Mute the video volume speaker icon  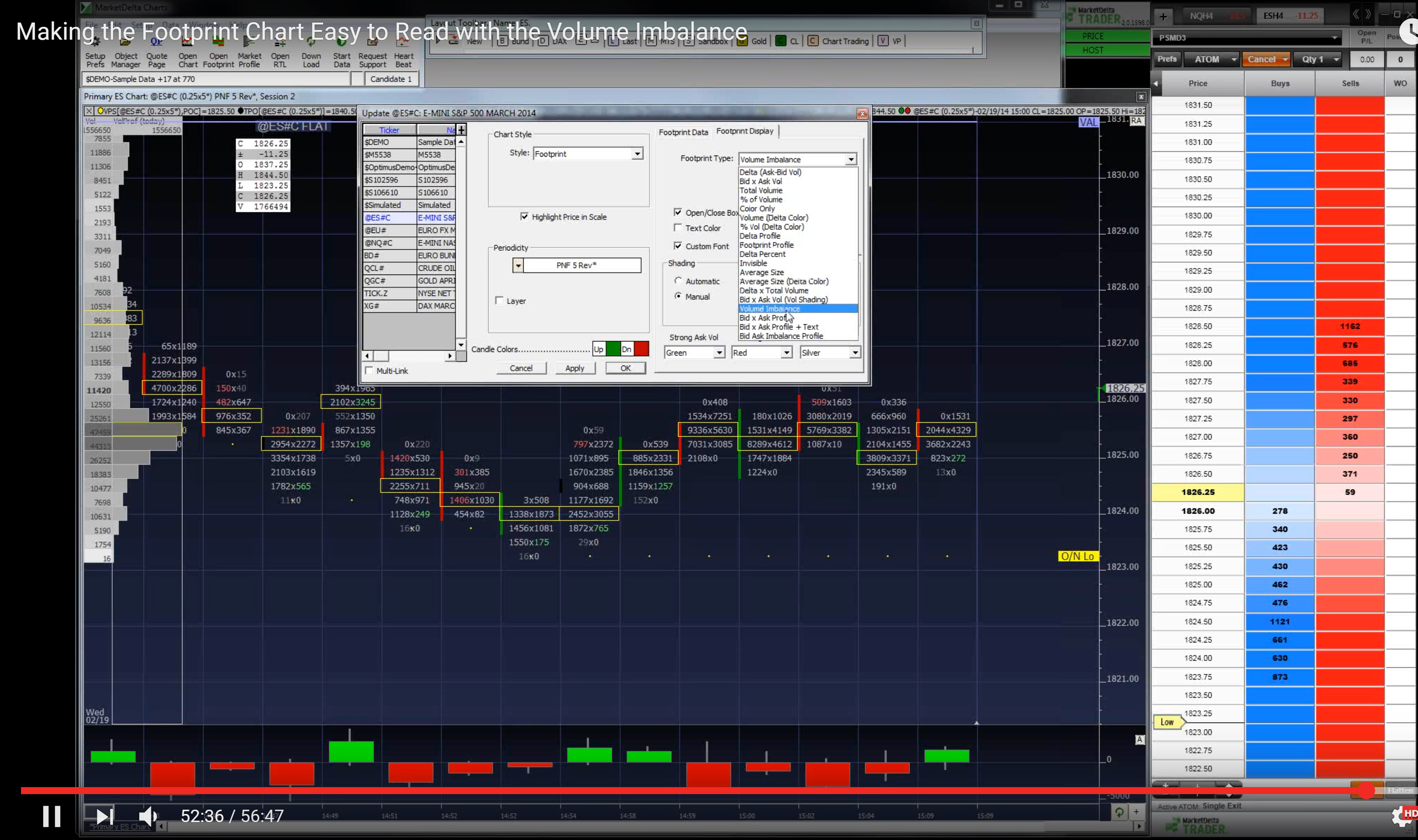click(x=148, y=816)
